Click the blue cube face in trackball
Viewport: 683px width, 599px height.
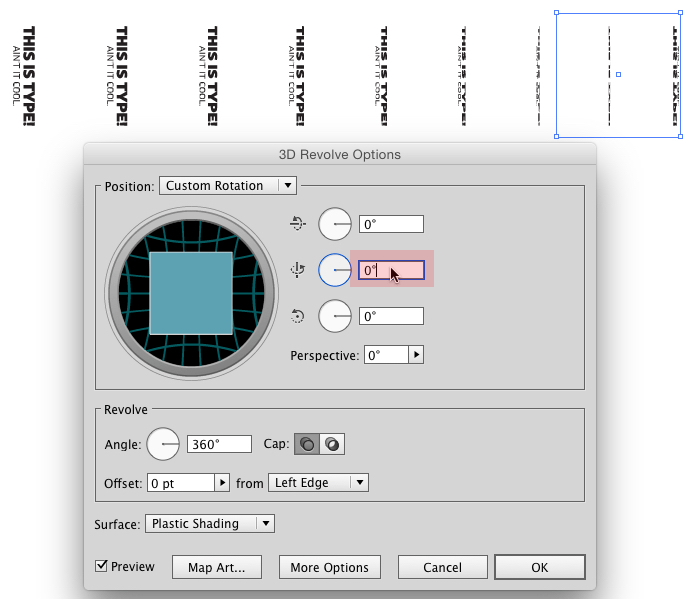[191, 293]
